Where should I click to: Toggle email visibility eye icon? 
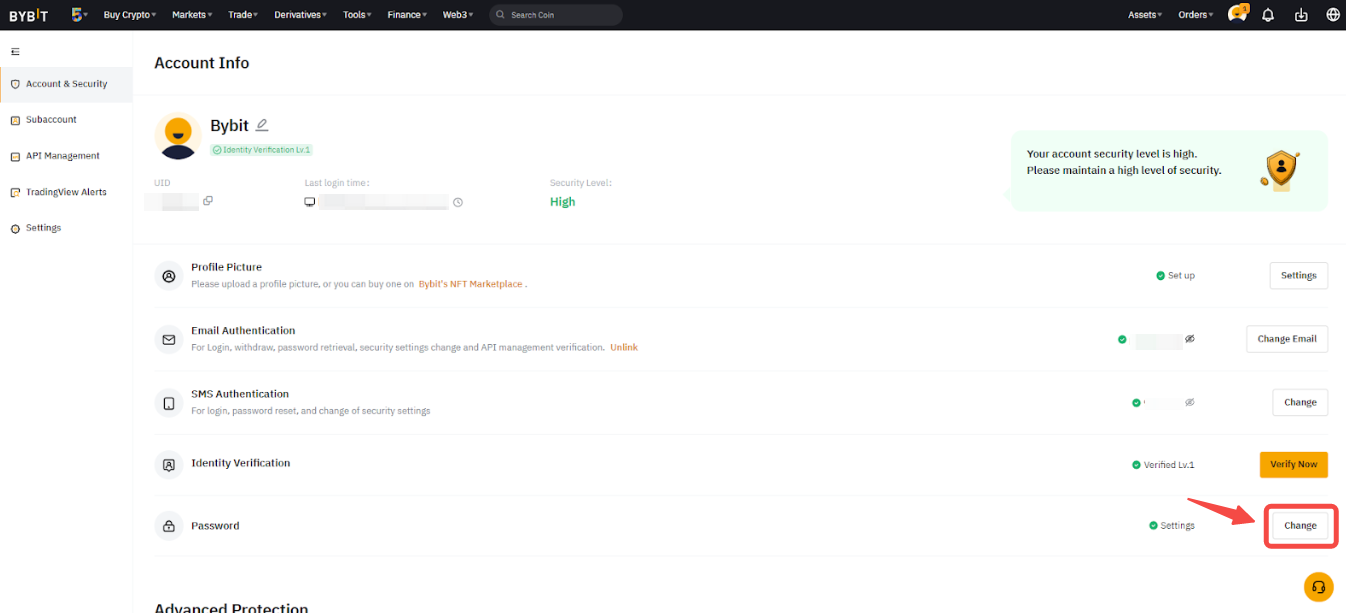(1190, 339)
